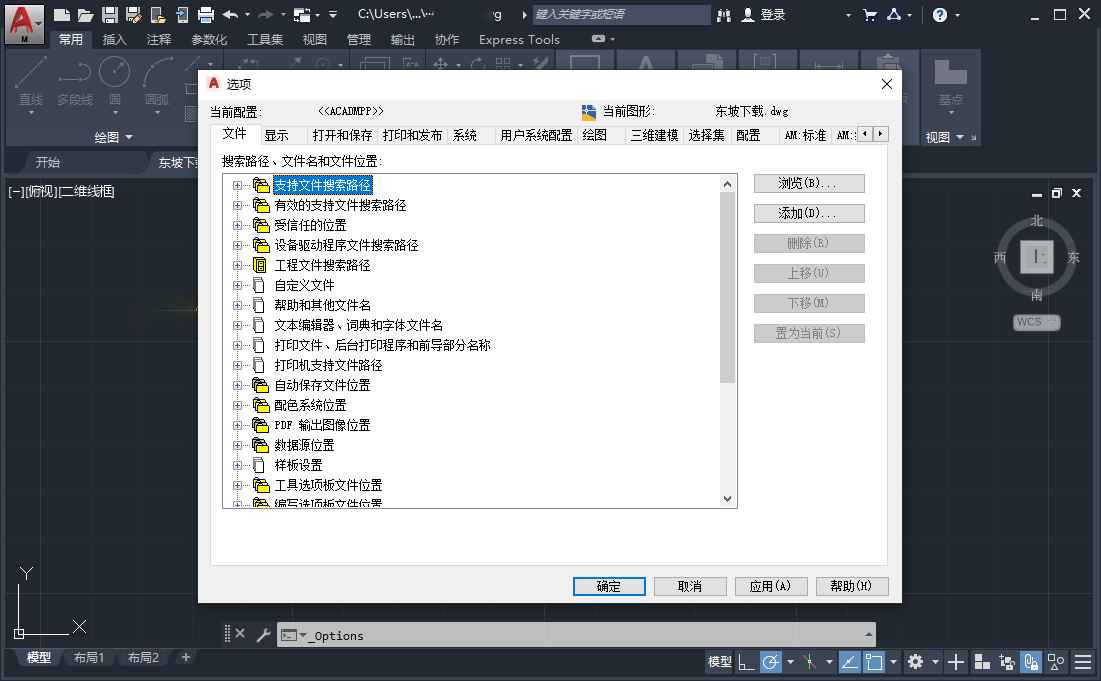
Task: Select 工程文件搜索路径 in the tree
Action: click(x=322, y=265)
